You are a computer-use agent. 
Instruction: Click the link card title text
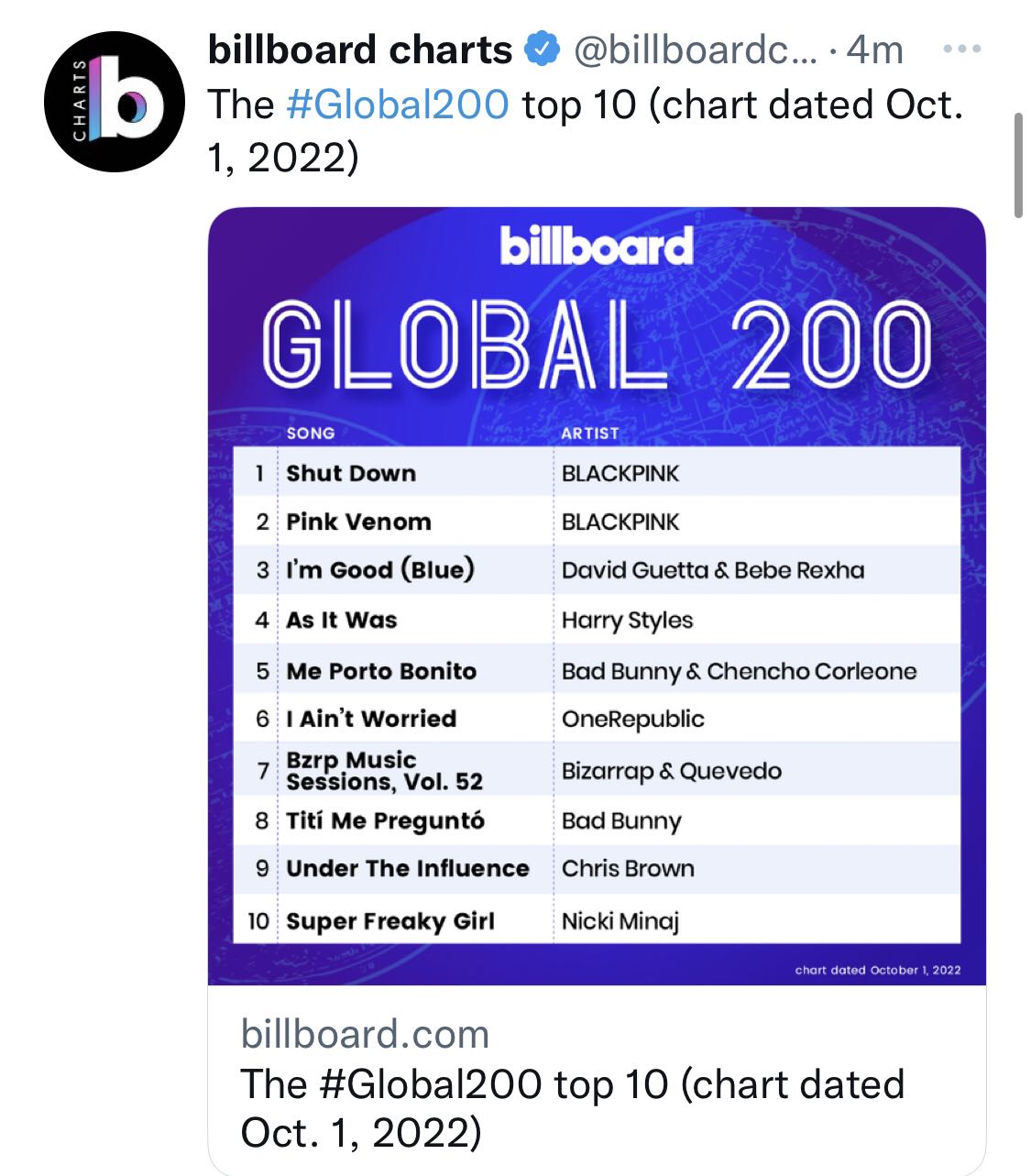[x=573, y=1108]
